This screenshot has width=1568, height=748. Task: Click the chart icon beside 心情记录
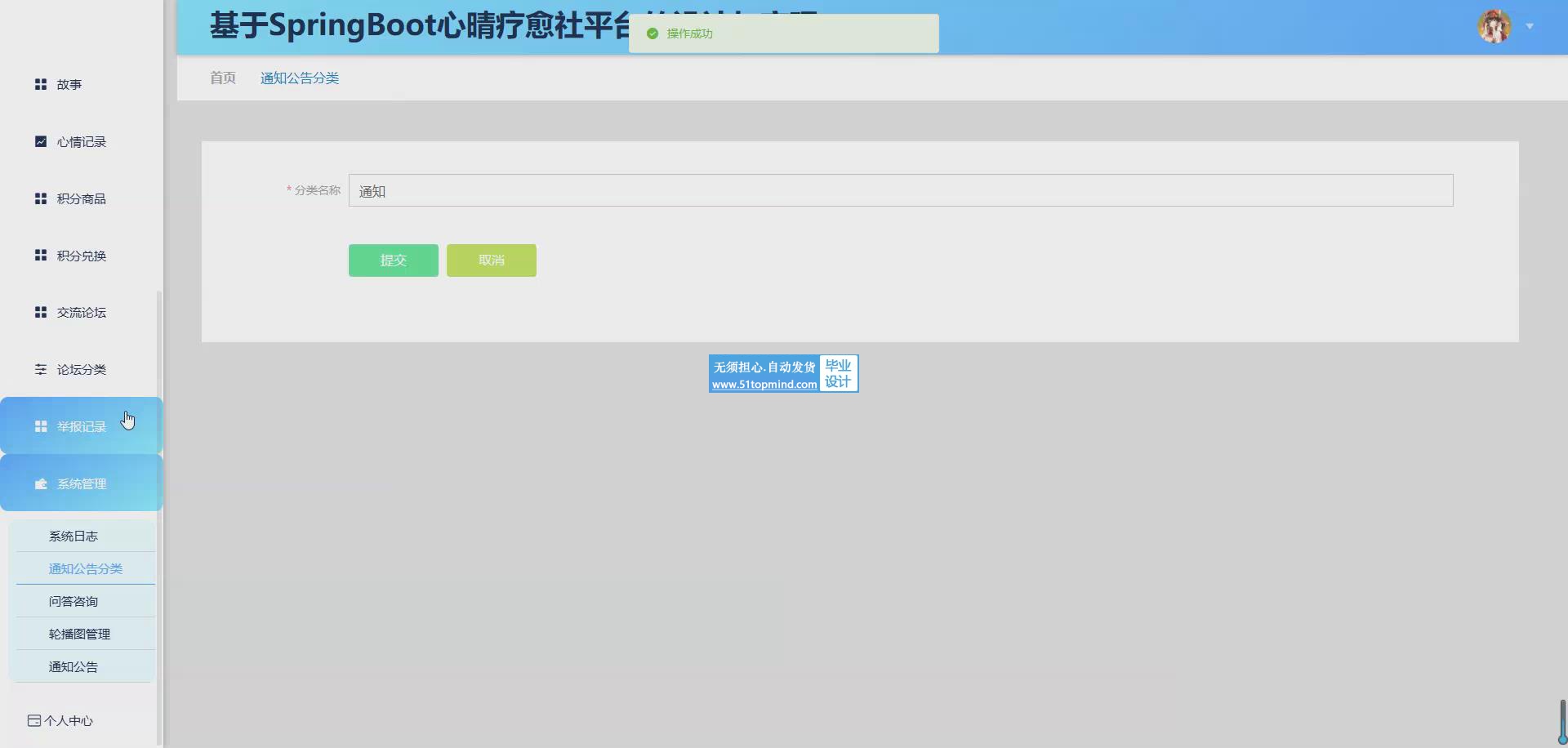tap(41, 141)
